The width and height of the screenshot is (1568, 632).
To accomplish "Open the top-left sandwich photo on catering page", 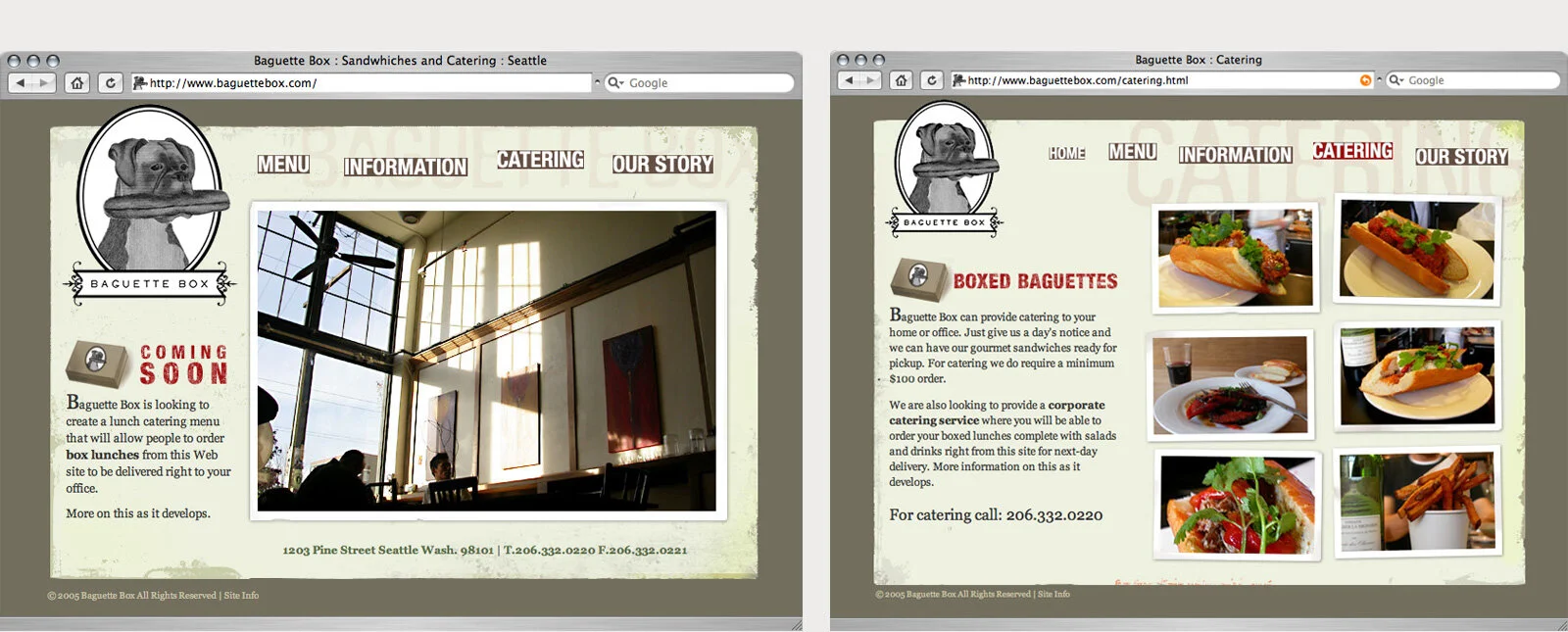I will click(x=1235, y=258).
